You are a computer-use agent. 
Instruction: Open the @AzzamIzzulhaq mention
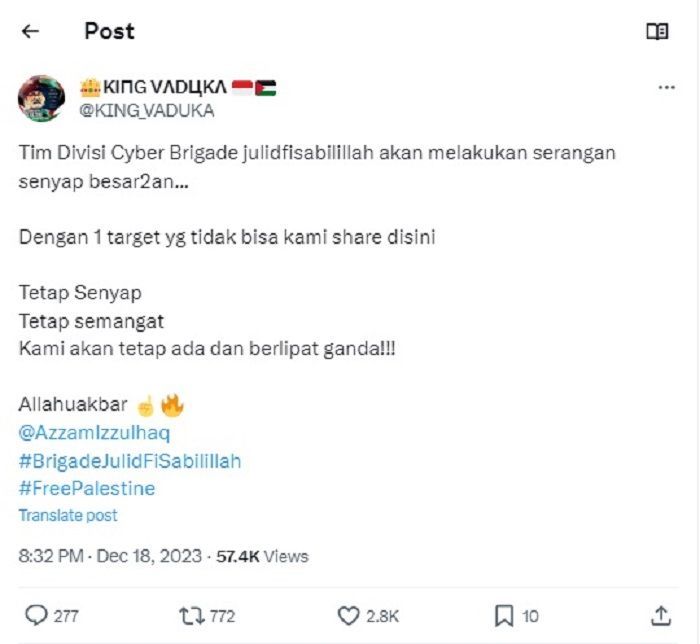[x=95, y=433]
